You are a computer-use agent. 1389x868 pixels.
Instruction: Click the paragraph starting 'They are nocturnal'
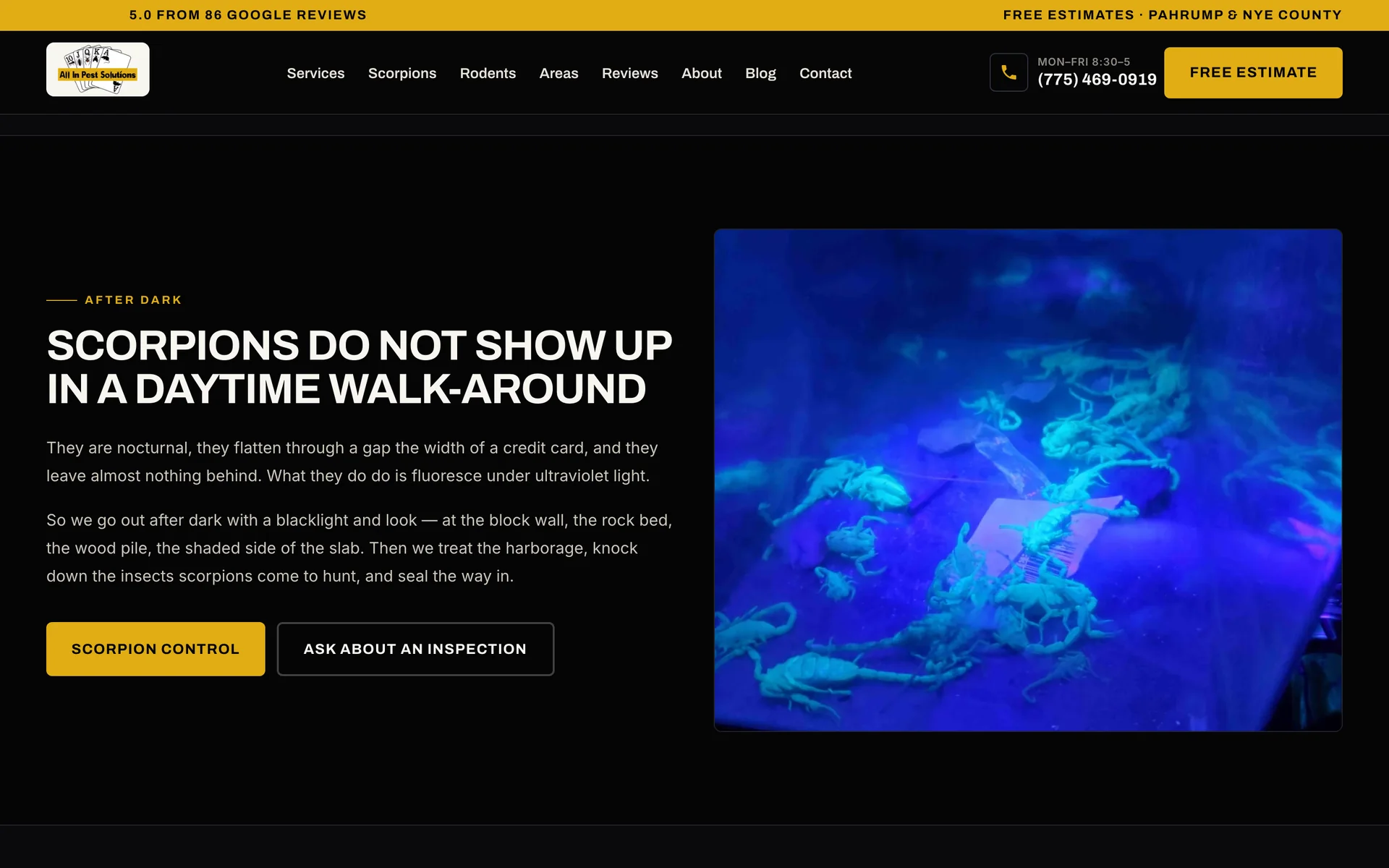pos(352,461)
